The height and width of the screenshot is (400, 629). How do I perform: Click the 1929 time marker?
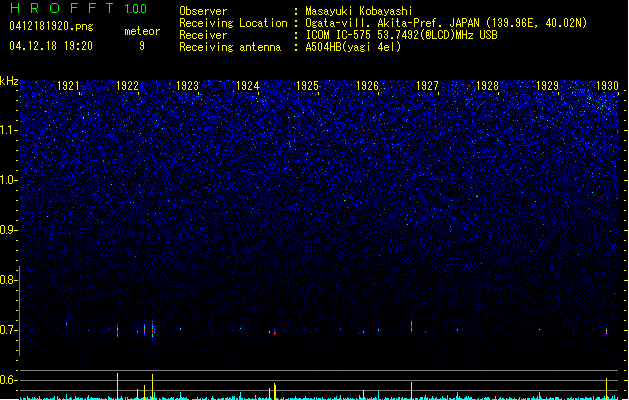(x=547, y=86)
